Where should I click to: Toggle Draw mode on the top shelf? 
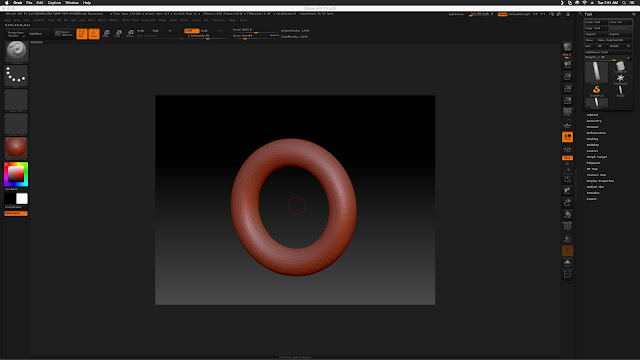pos(94,34)
